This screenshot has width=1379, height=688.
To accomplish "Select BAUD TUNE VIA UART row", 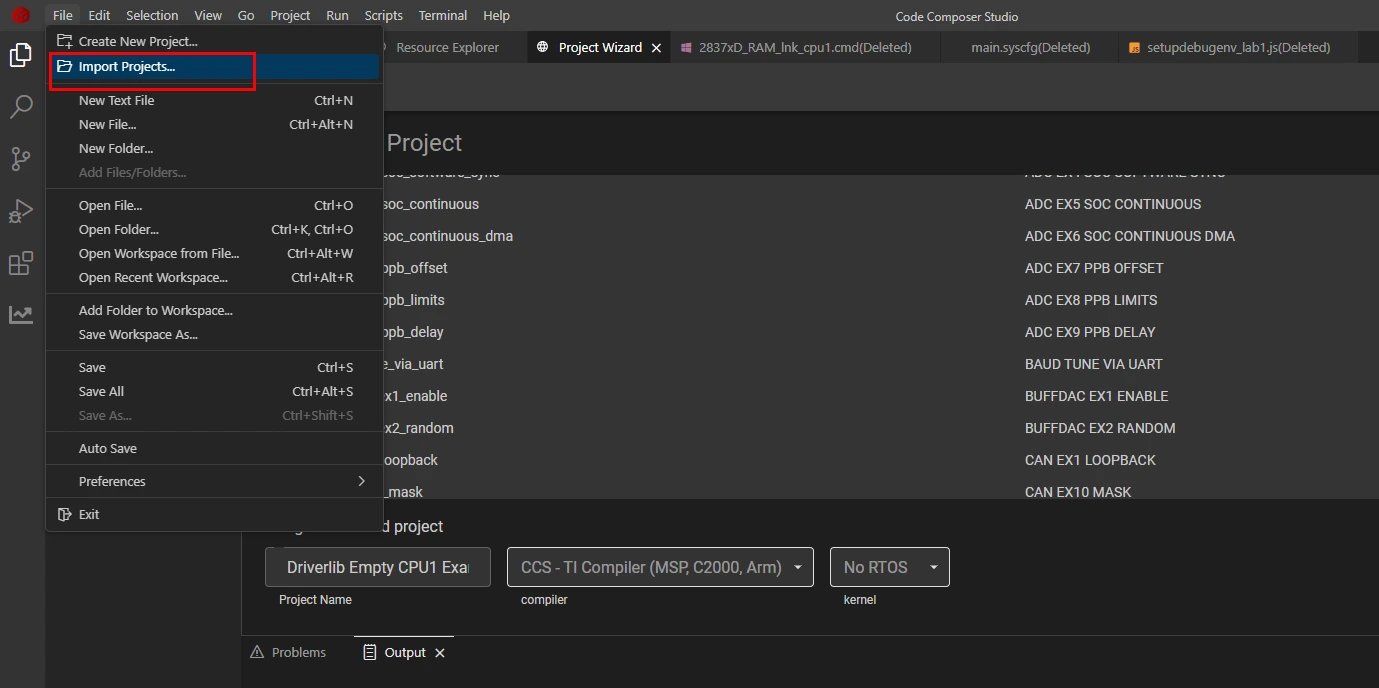I will (810, 364).
